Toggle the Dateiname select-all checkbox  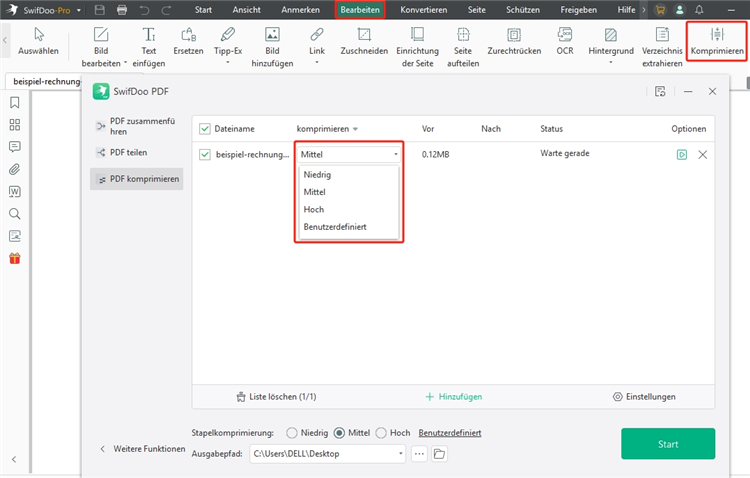[205, 129]
